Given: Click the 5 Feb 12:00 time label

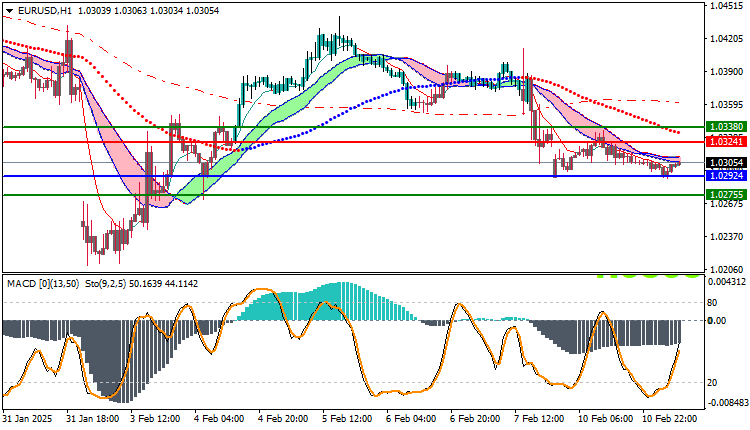Looking at the screenshot, I should (347, 419).
